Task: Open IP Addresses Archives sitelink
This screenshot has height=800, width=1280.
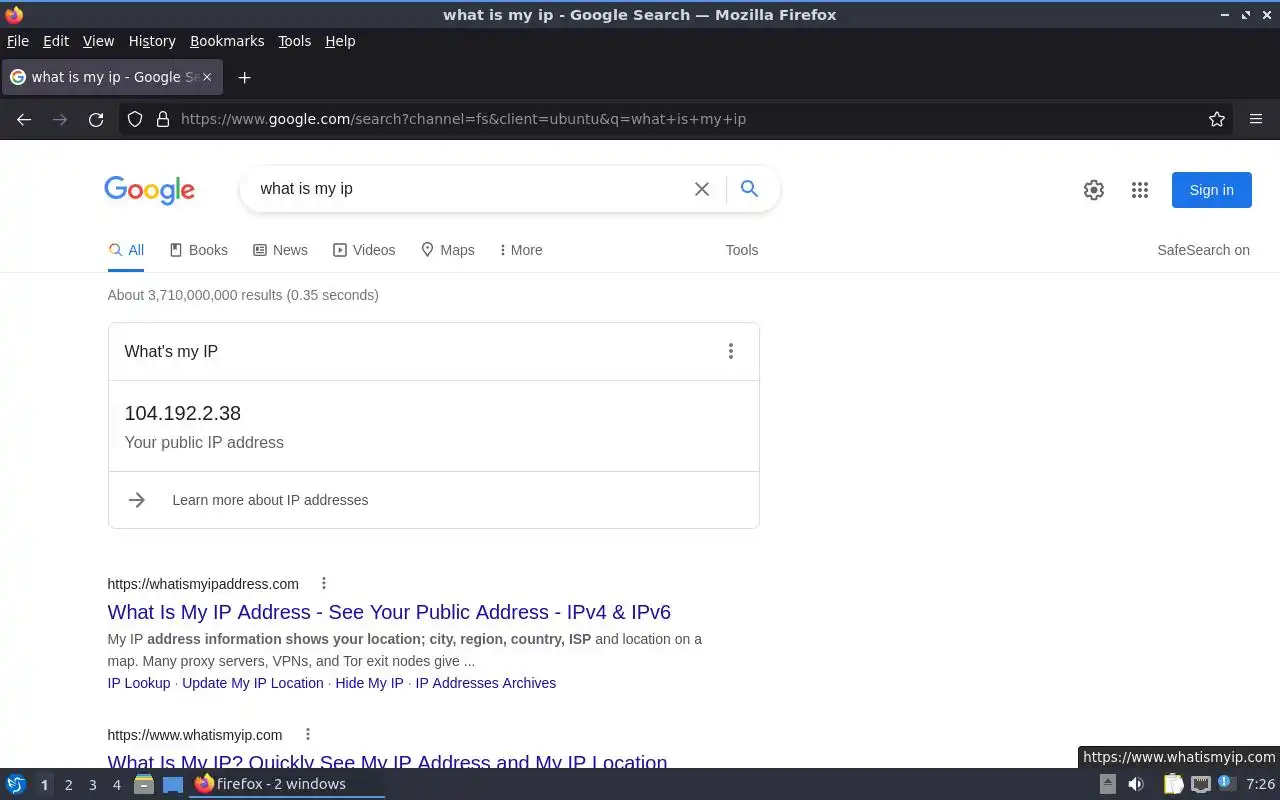Action: 486,683
